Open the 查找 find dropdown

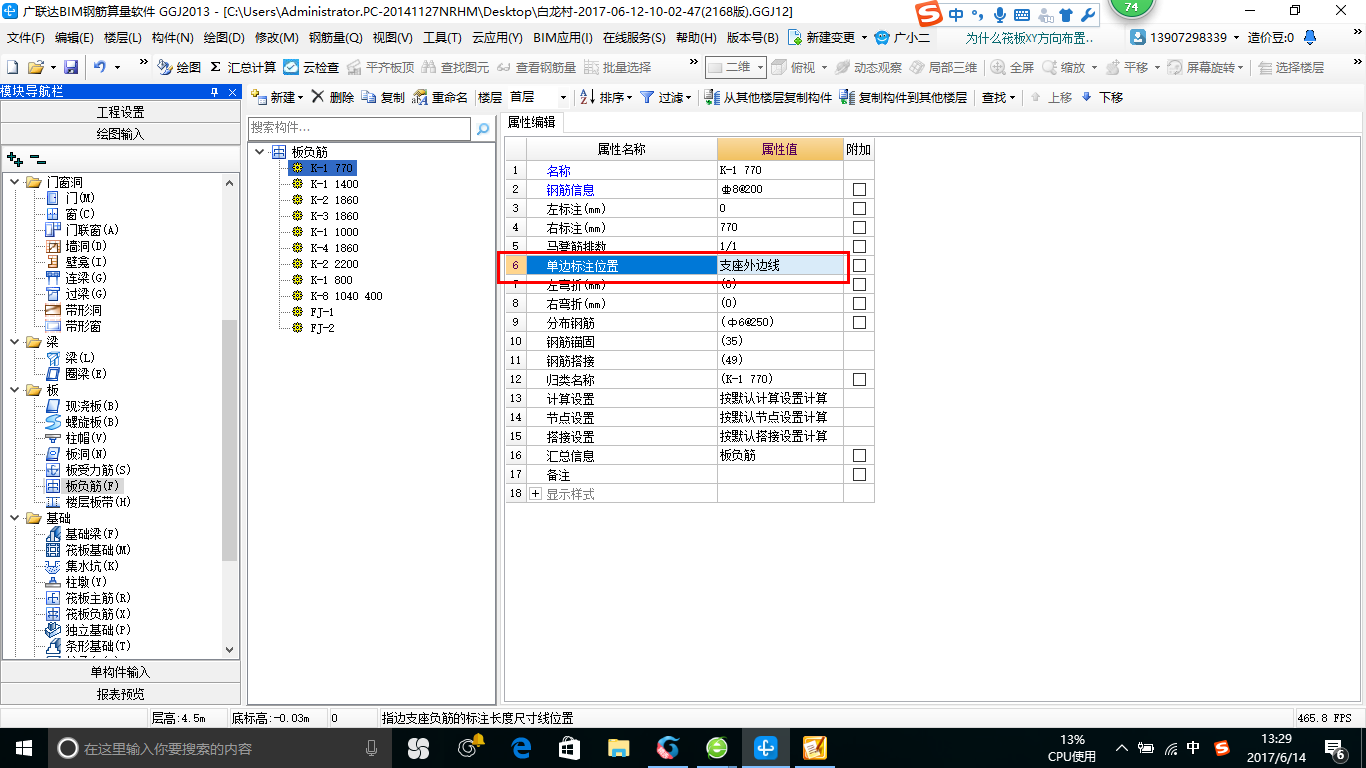coord(998,97)
